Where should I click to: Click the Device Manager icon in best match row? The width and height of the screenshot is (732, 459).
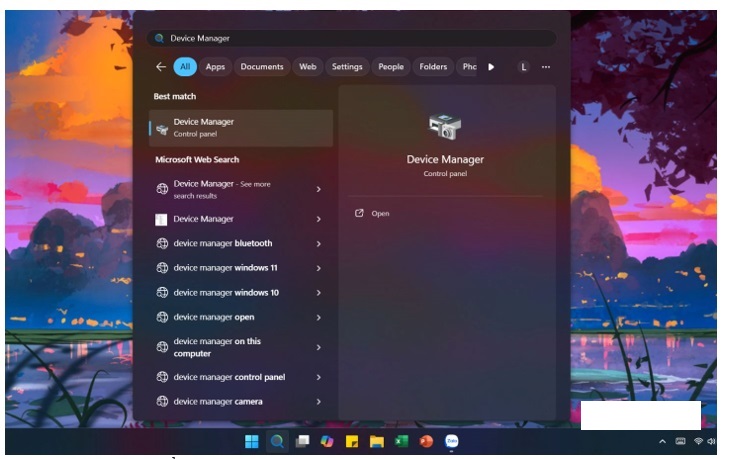162,129
